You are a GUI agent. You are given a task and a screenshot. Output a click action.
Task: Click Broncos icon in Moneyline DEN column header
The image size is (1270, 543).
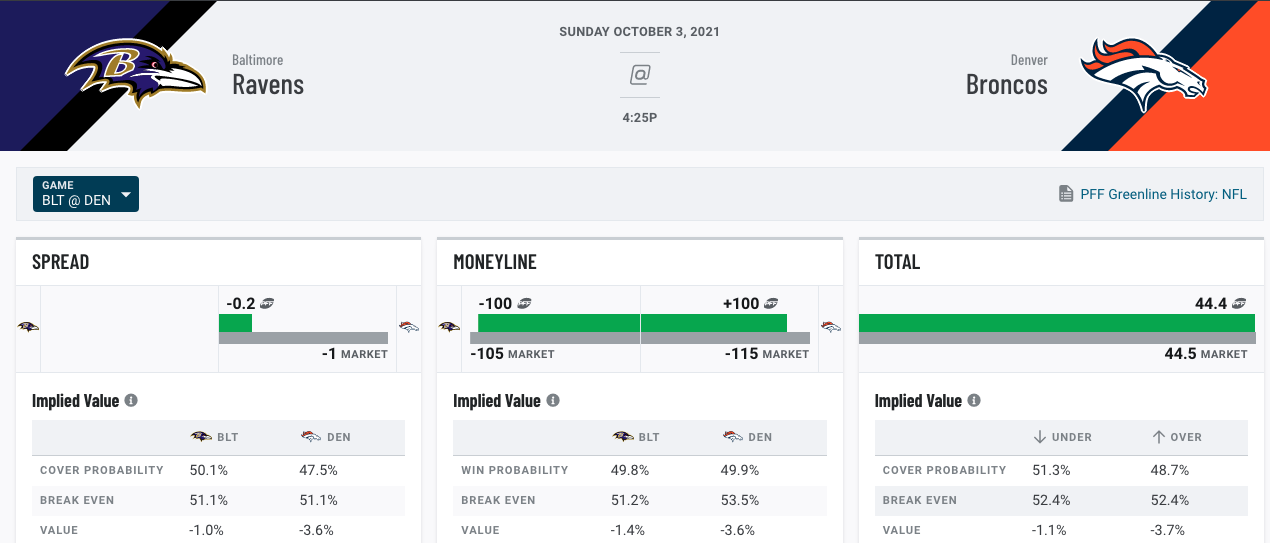click(x=732, y=437)
